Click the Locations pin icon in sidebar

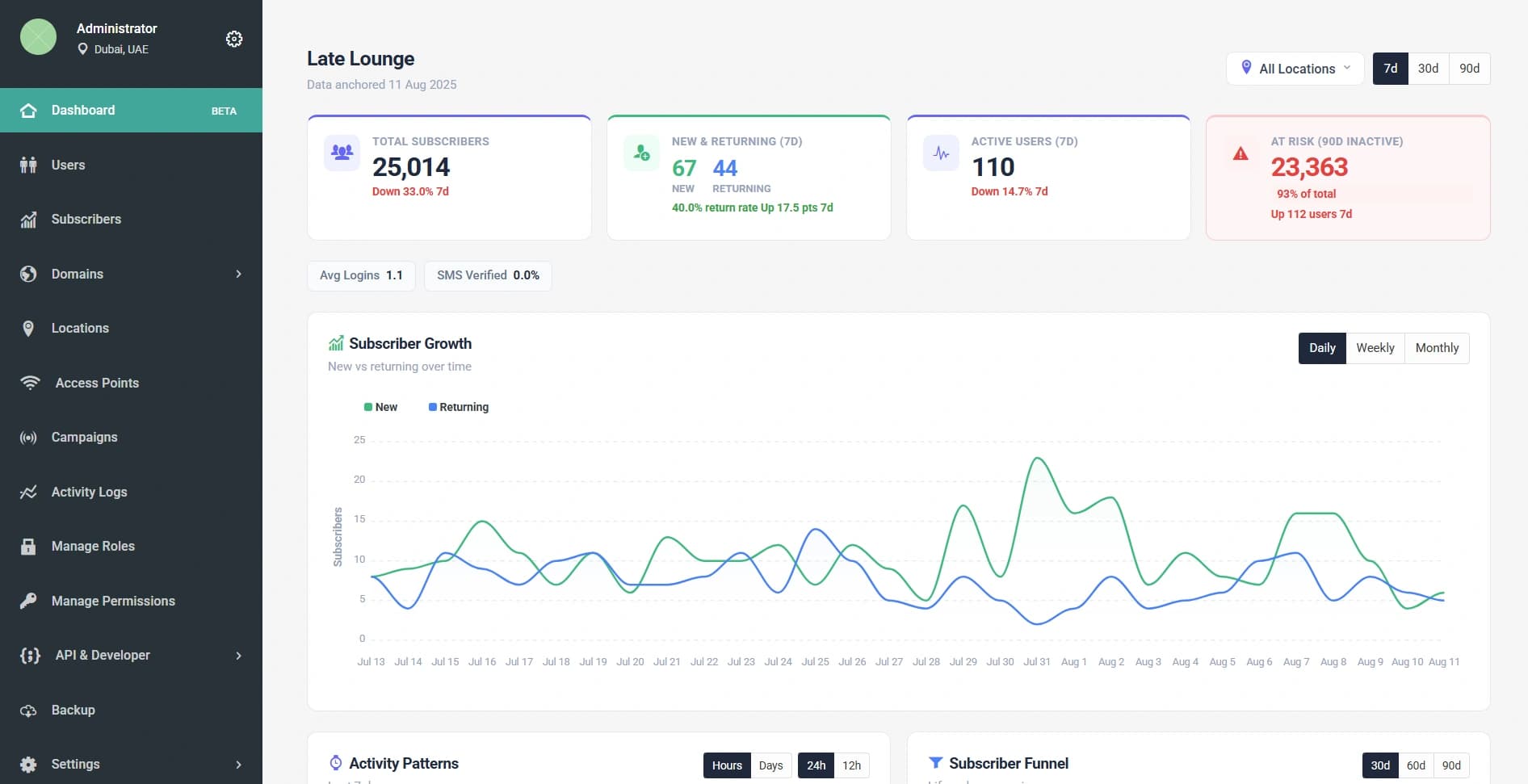28,329
